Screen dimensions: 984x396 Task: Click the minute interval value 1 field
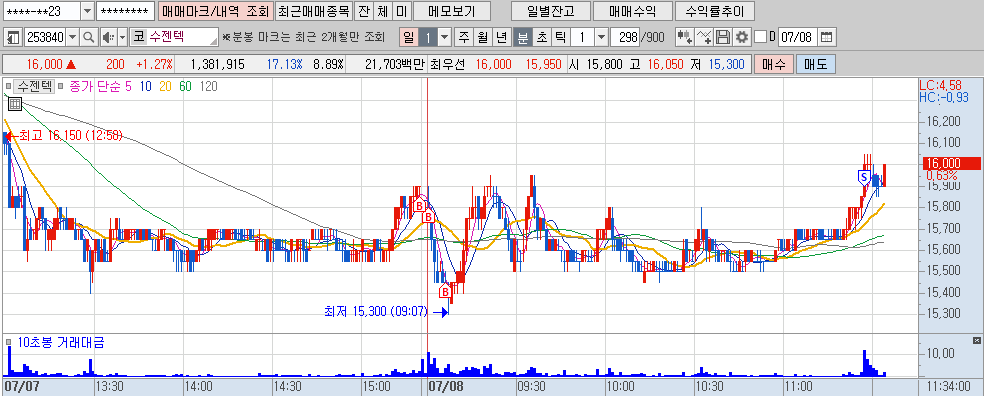(x=582, y=38)
